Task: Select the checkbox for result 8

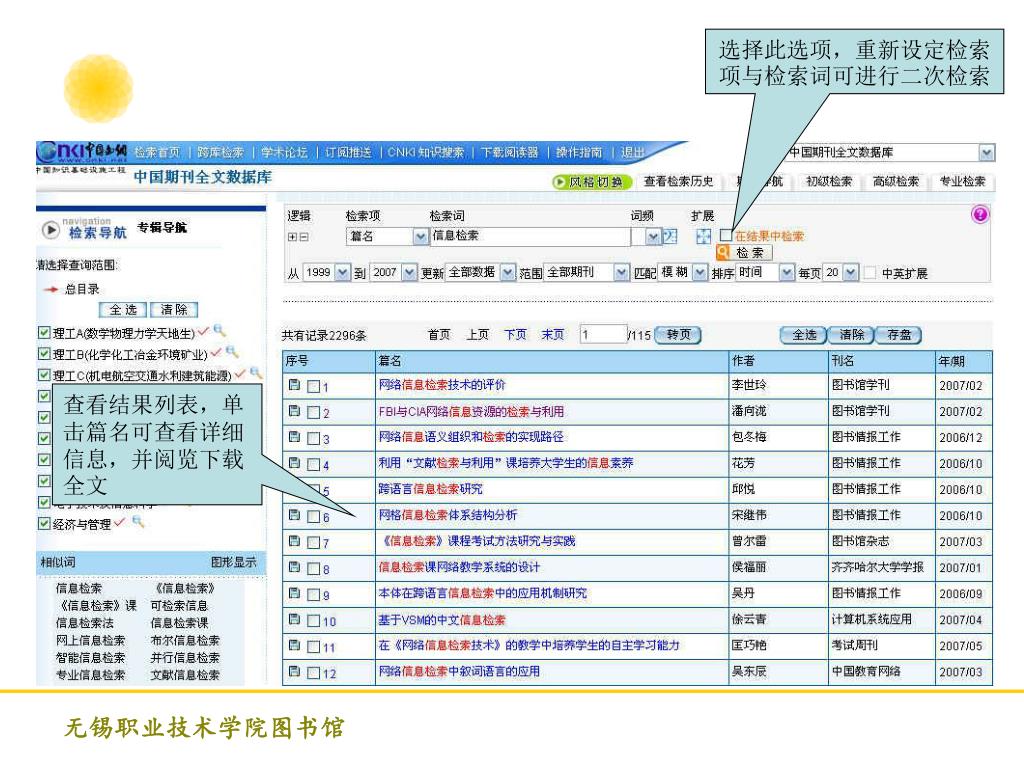Action: [313, 569]
